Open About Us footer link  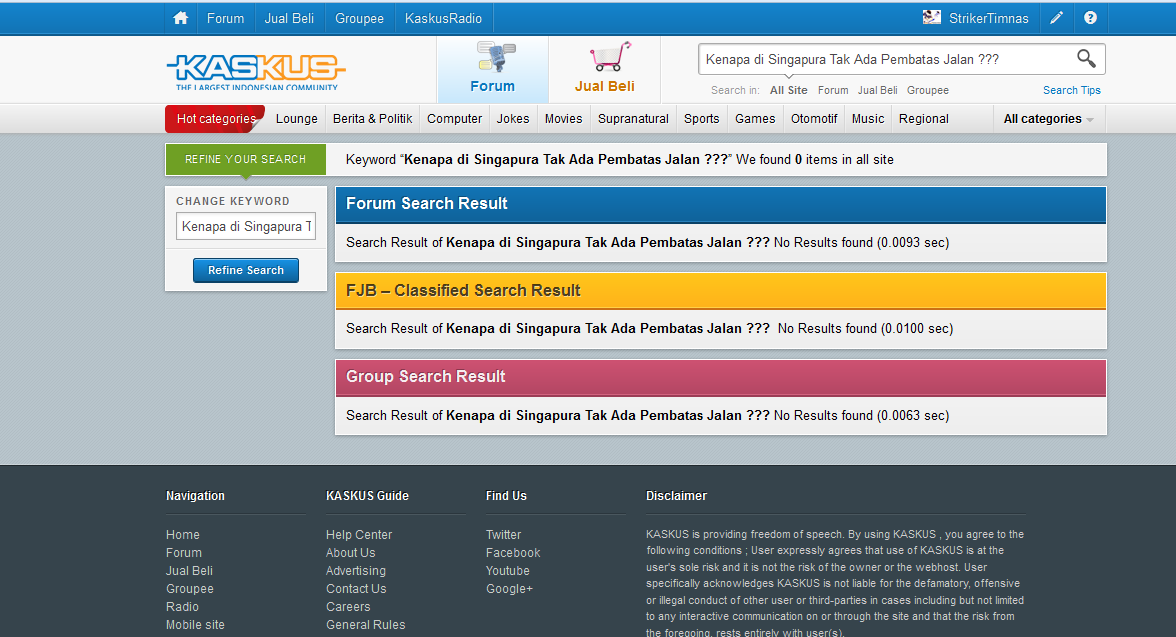tap(351, 552)
